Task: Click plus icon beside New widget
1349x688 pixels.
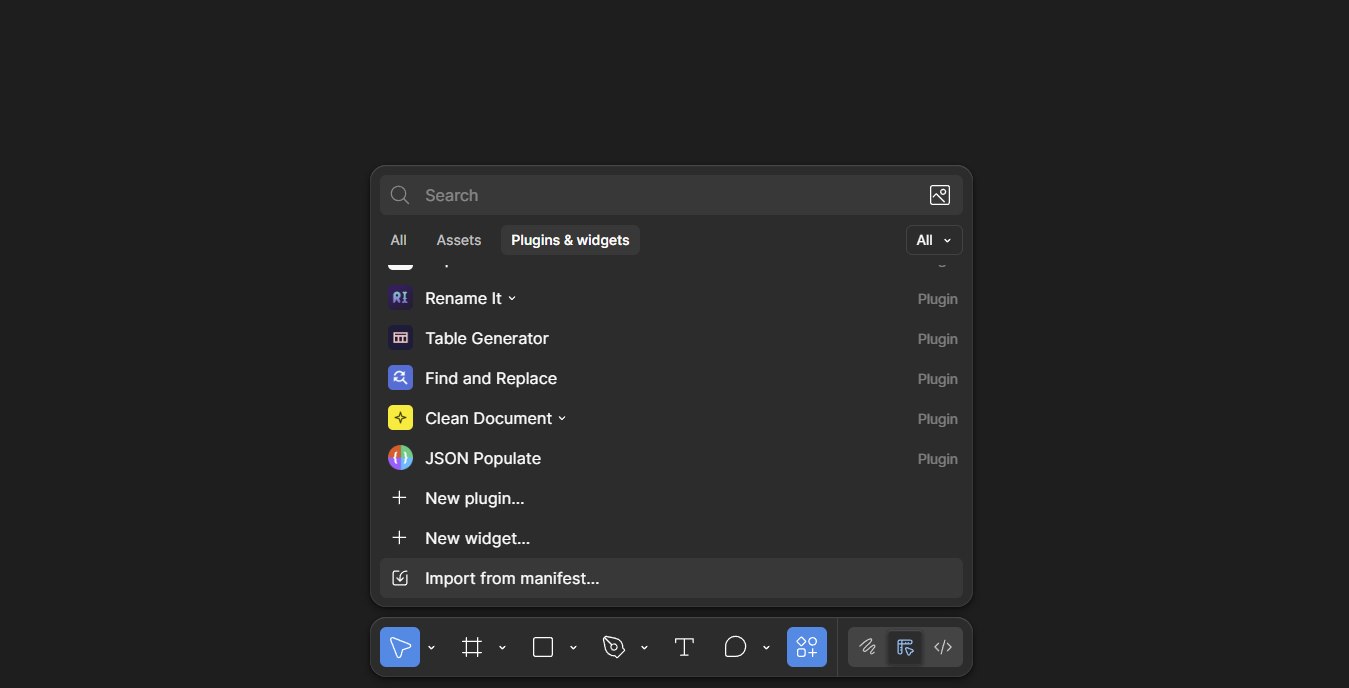Action: coord(399,538)
